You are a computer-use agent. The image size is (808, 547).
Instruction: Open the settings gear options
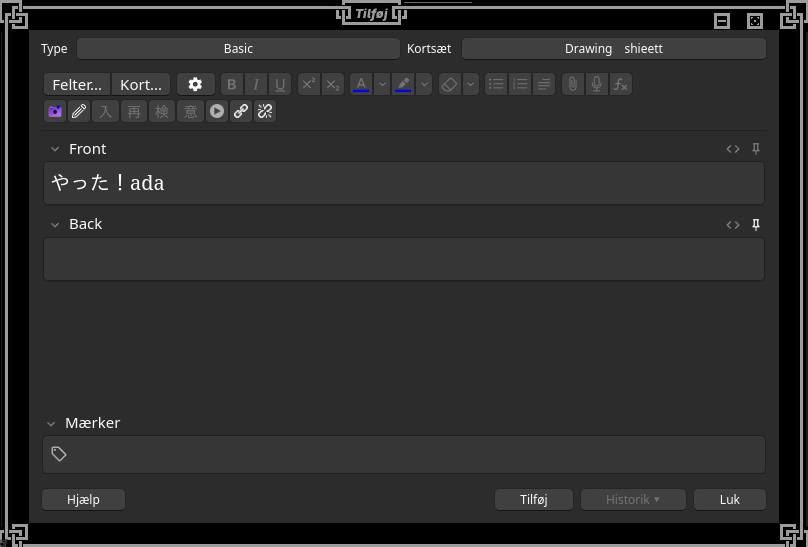click(195, 84)
